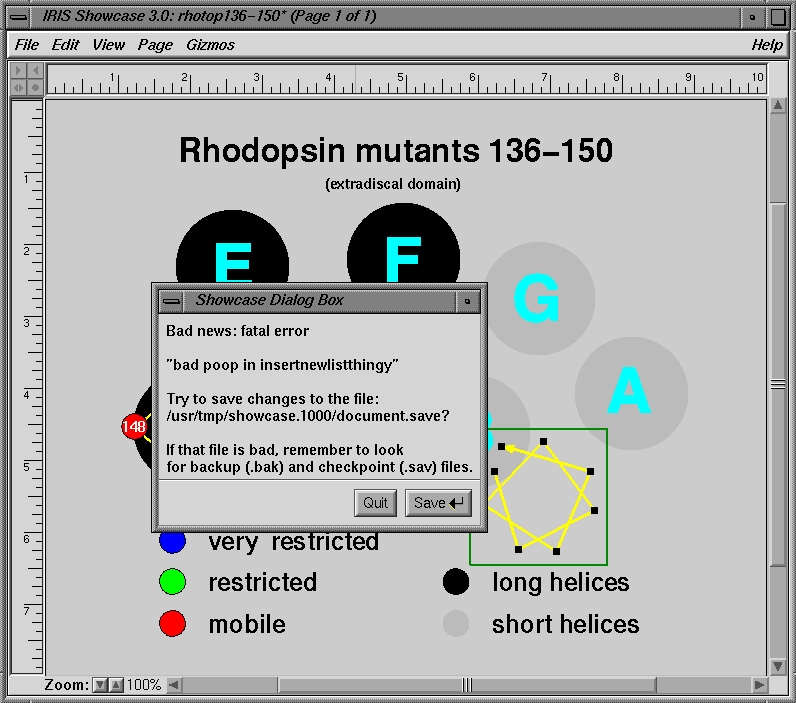The height and width of the screenshot is (703, 796).
Task: Click the blue very restricted legend circle
Action: click(x=173, y=542)
